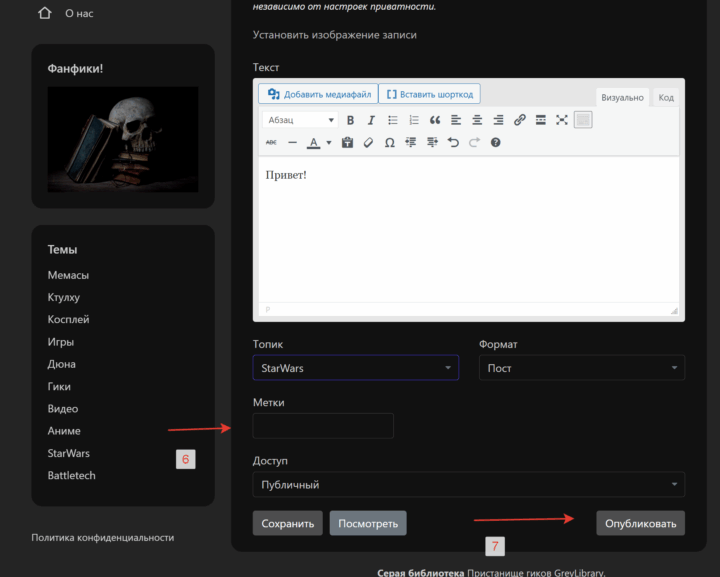Open the Абзац paragraph format dropdown
This screenshot has height=577, width=720.
click(300, 120)
